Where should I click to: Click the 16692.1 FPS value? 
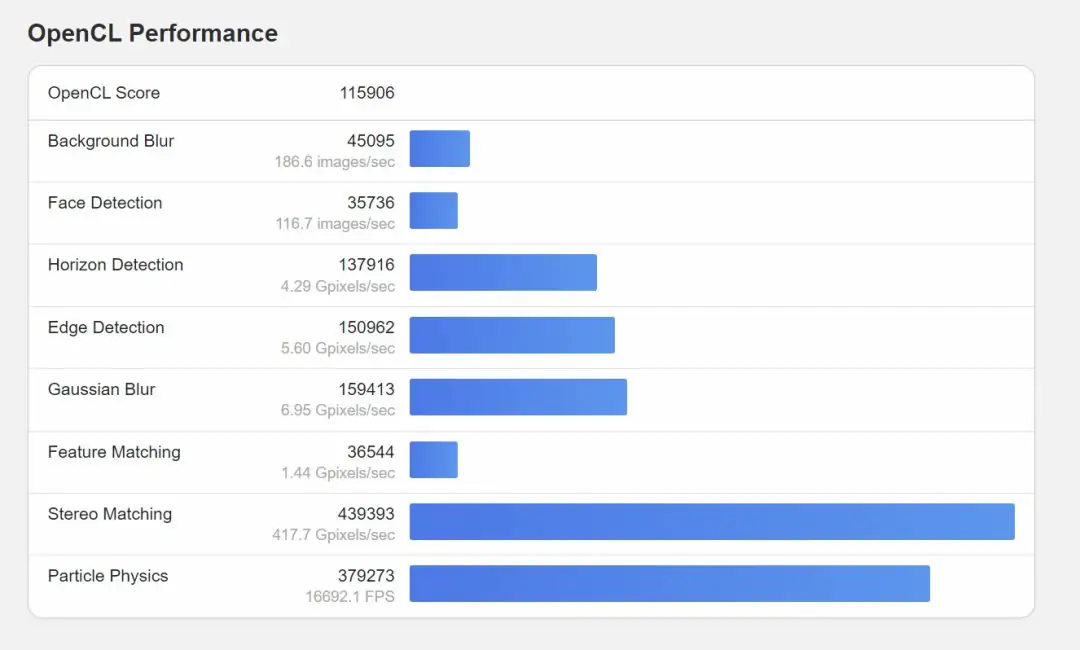coord(350,597)
